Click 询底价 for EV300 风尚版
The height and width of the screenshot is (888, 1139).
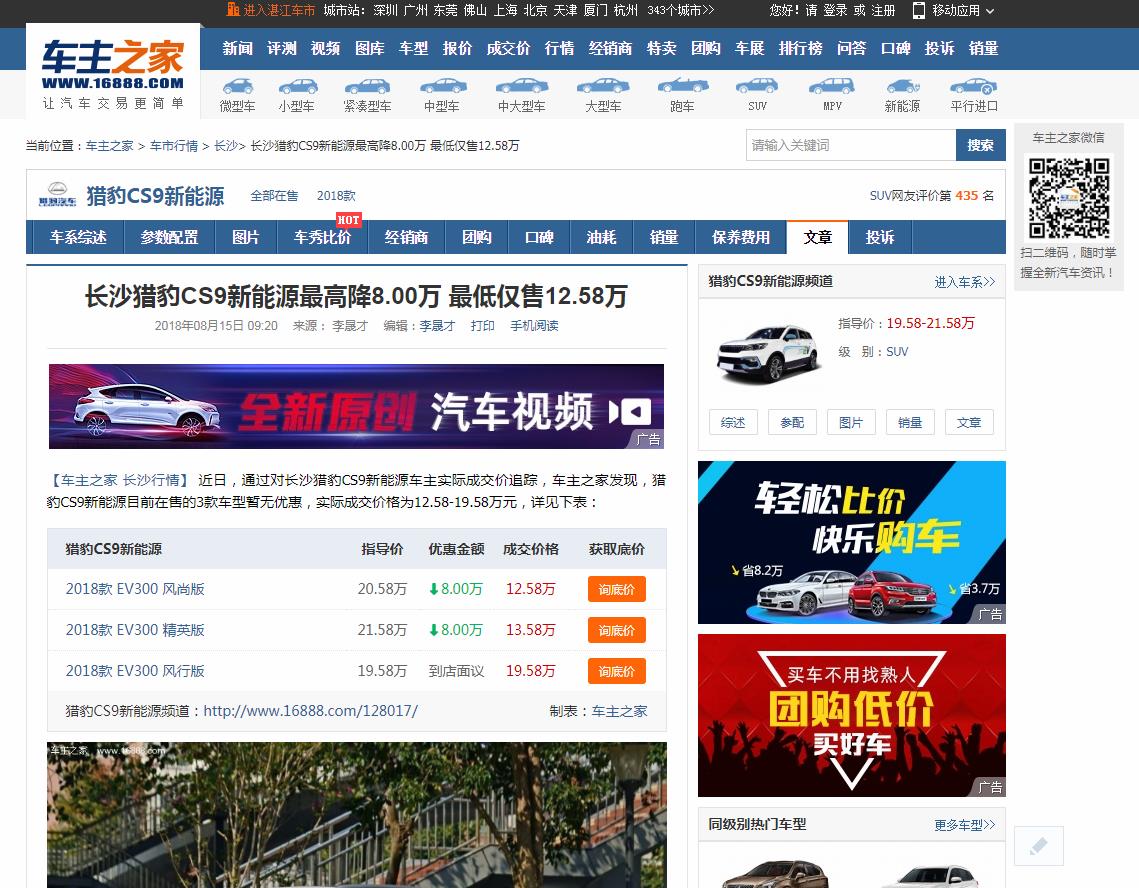617,589
